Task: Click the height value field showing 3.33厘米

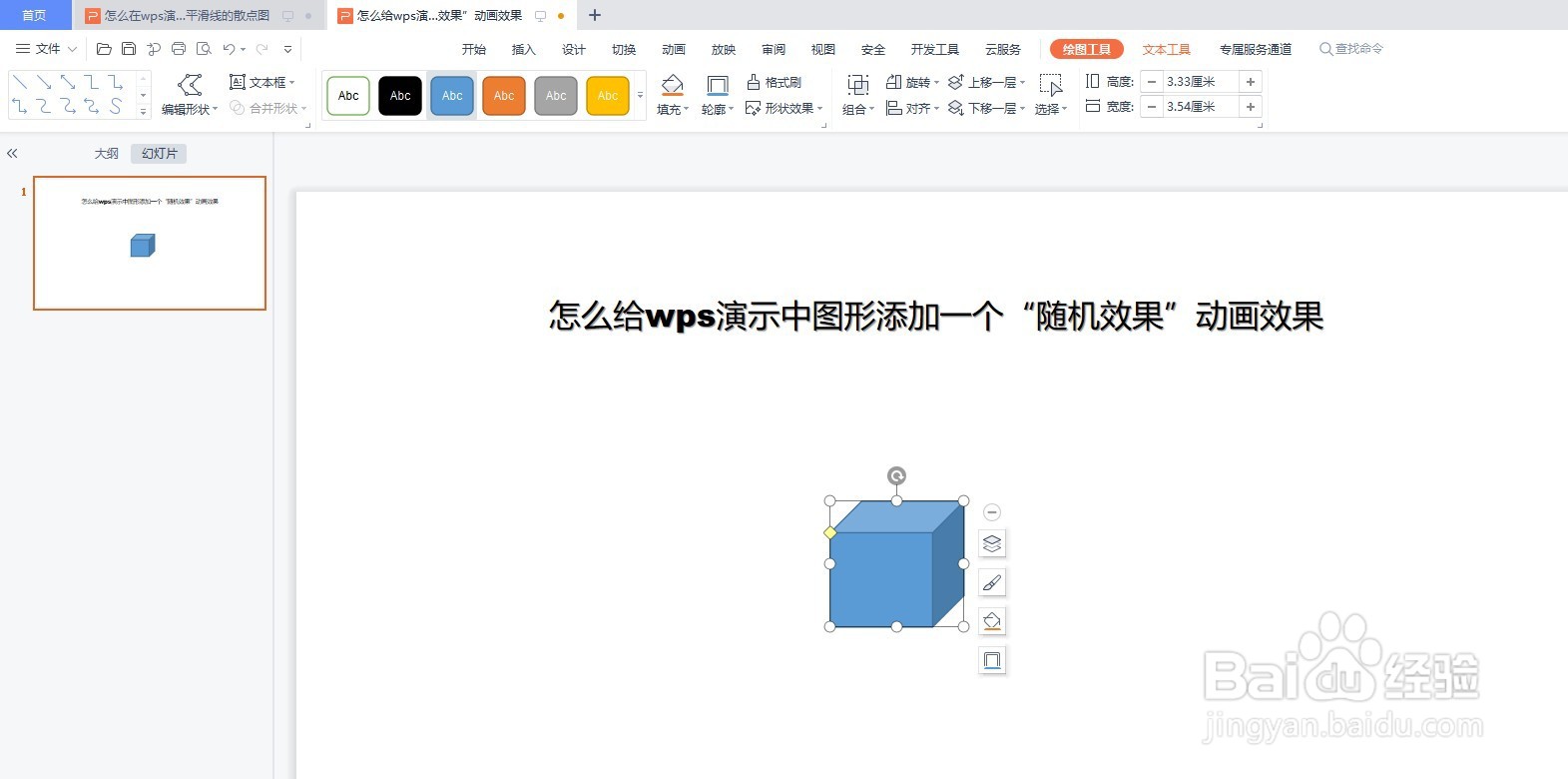Action: coord(1201,82)
